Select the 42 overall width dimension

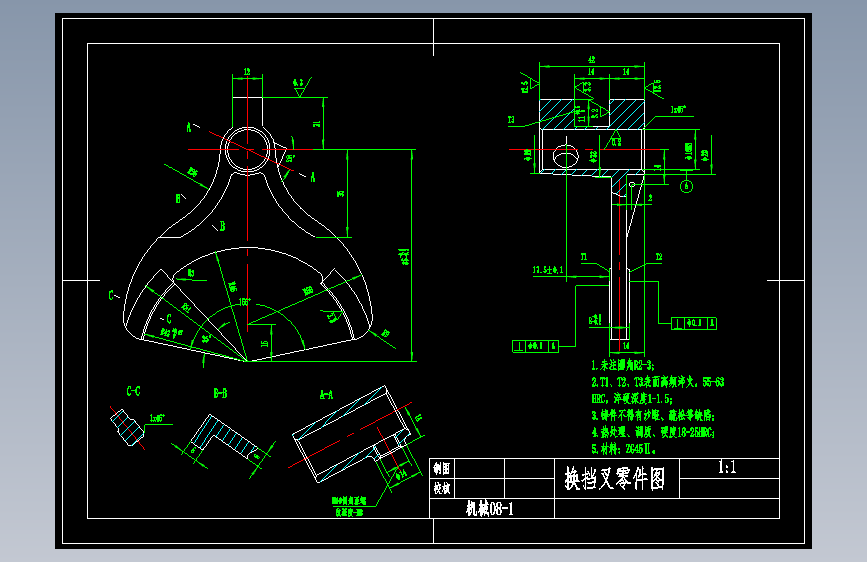pyautogui.click(x=592, y=60)
